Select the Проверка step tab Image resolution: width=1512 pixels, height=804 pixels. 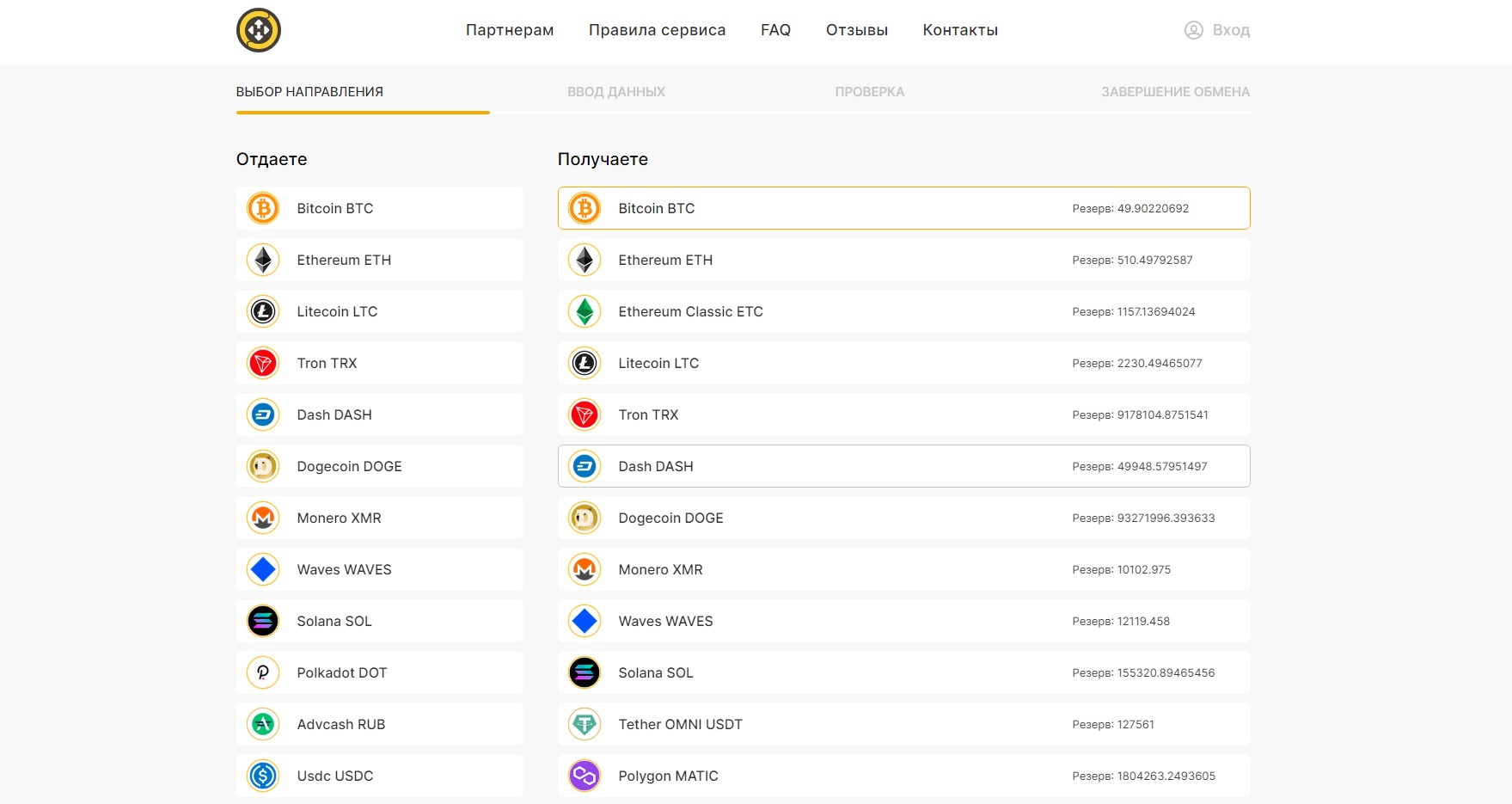click(870, 92)
